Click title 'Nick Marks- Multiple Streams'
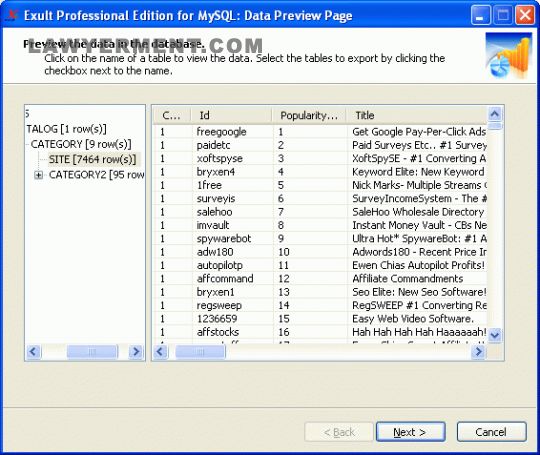The image size is (540, 455). click(419, 185)
